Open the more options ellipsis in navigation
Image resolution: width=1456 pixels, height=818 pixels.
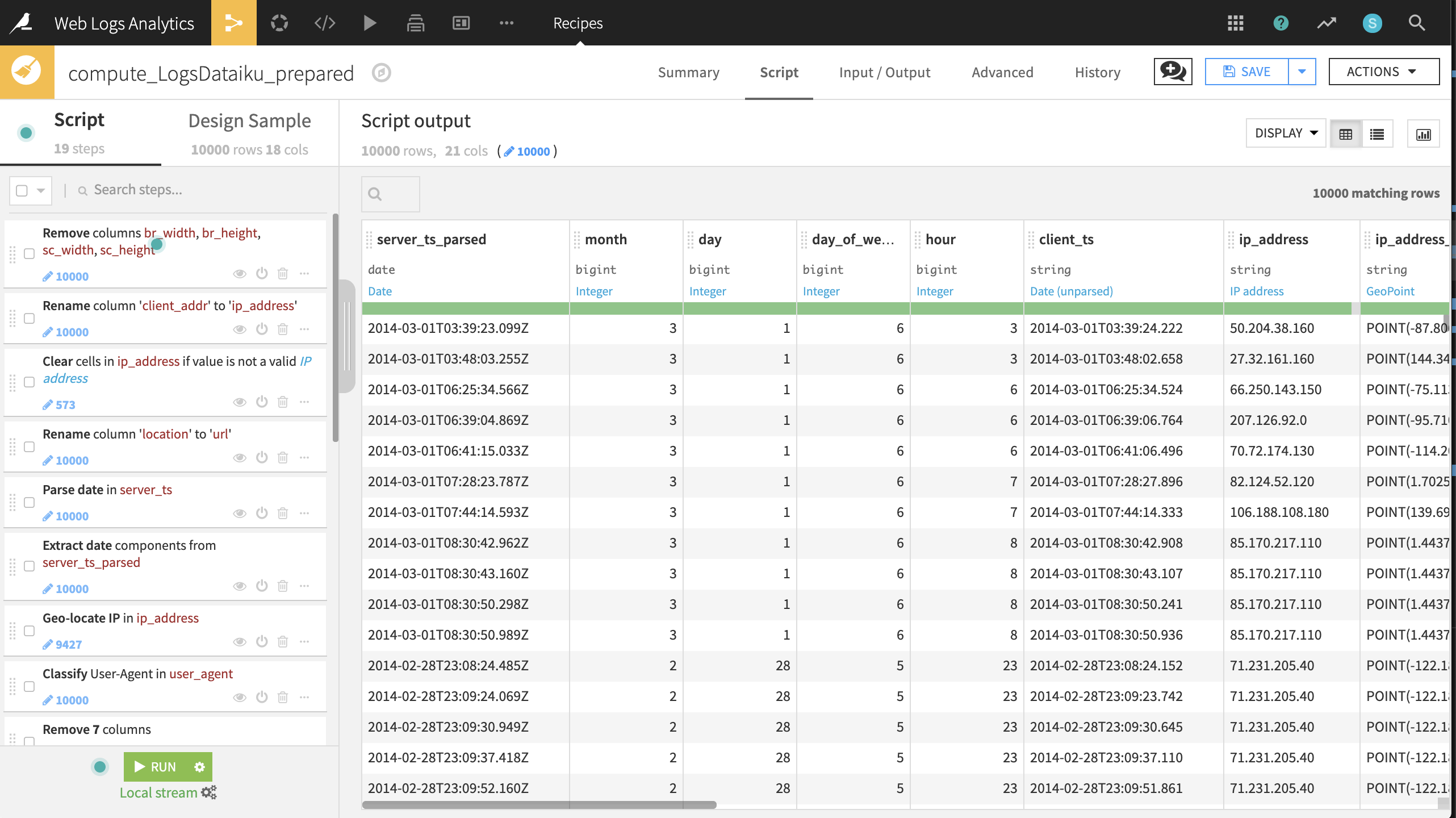pyautogui.click(x=507, y=23)
